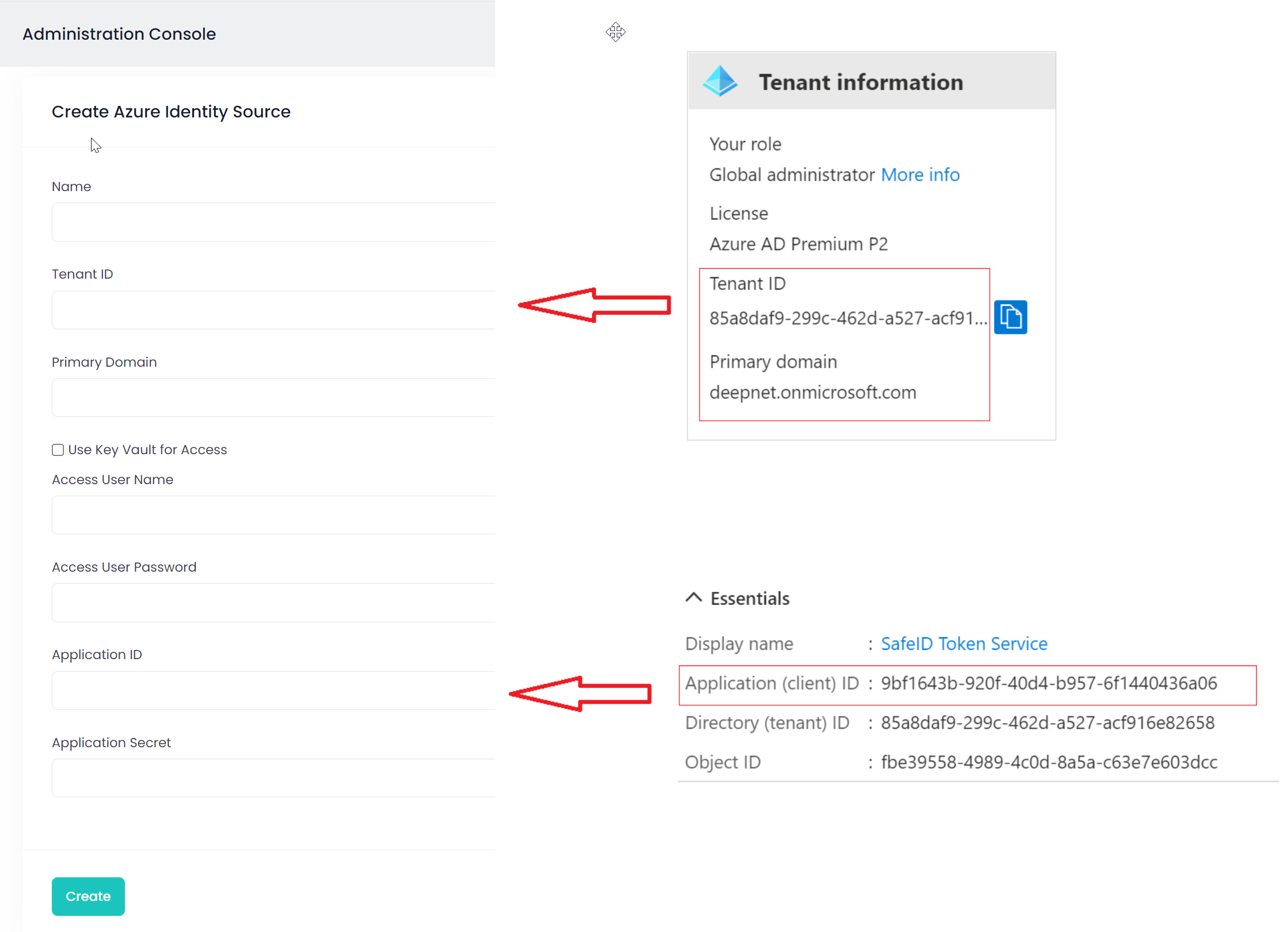Click the deepnet.onmicrosoft.com primary domain text
The height and width of the screenshot is (932, 1288).
[x=812, y=393]
